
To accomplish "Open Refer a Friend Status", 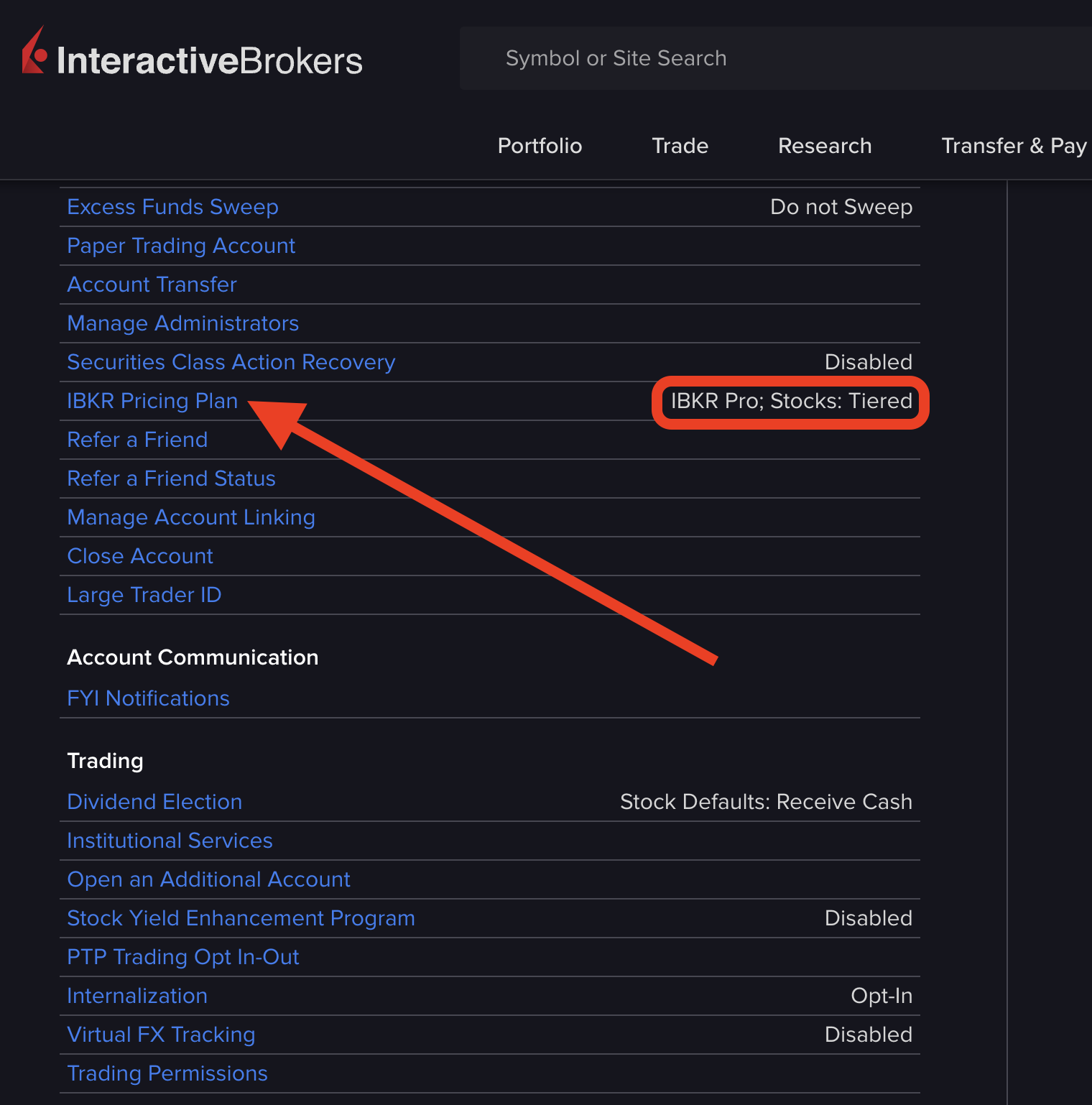I will (x=171, y=478).
